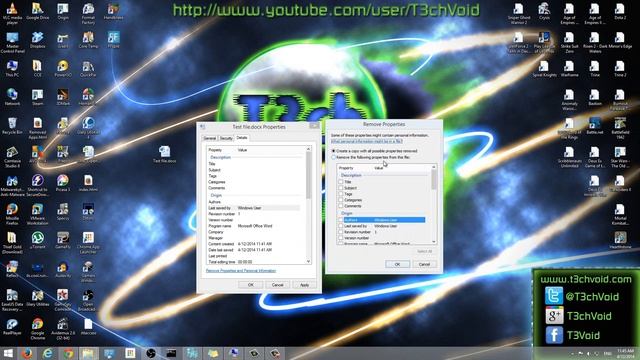Click 'Content created' row in Properties details
The height and width of the screenshot is (360, 640).
tap(254, 244)
